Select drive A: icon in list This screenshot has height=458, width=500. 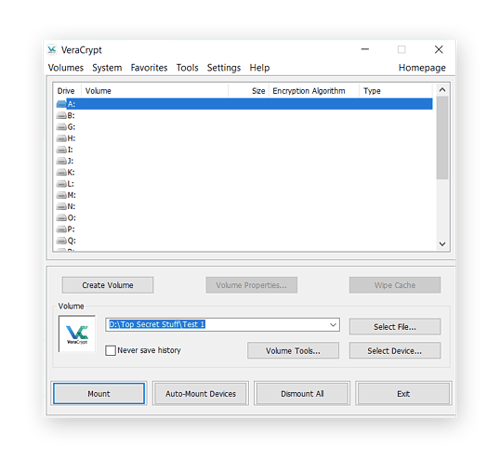coord(61,104)
